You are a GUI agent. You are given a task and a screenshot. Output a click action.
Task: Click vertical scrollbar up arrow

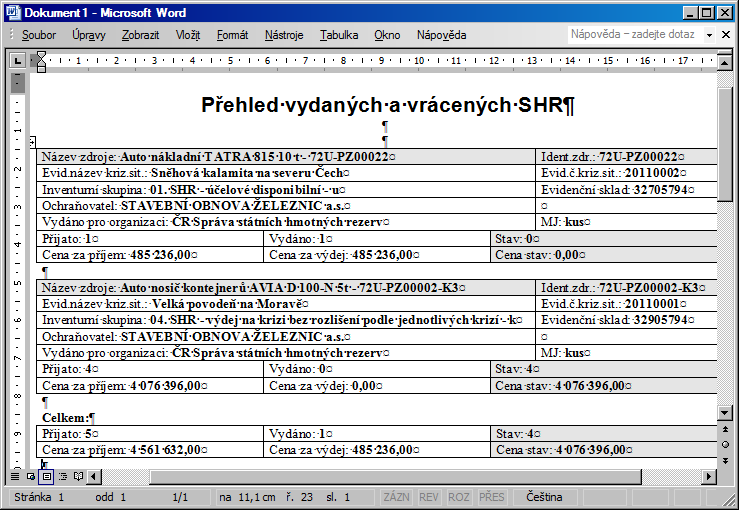[725, 62]
